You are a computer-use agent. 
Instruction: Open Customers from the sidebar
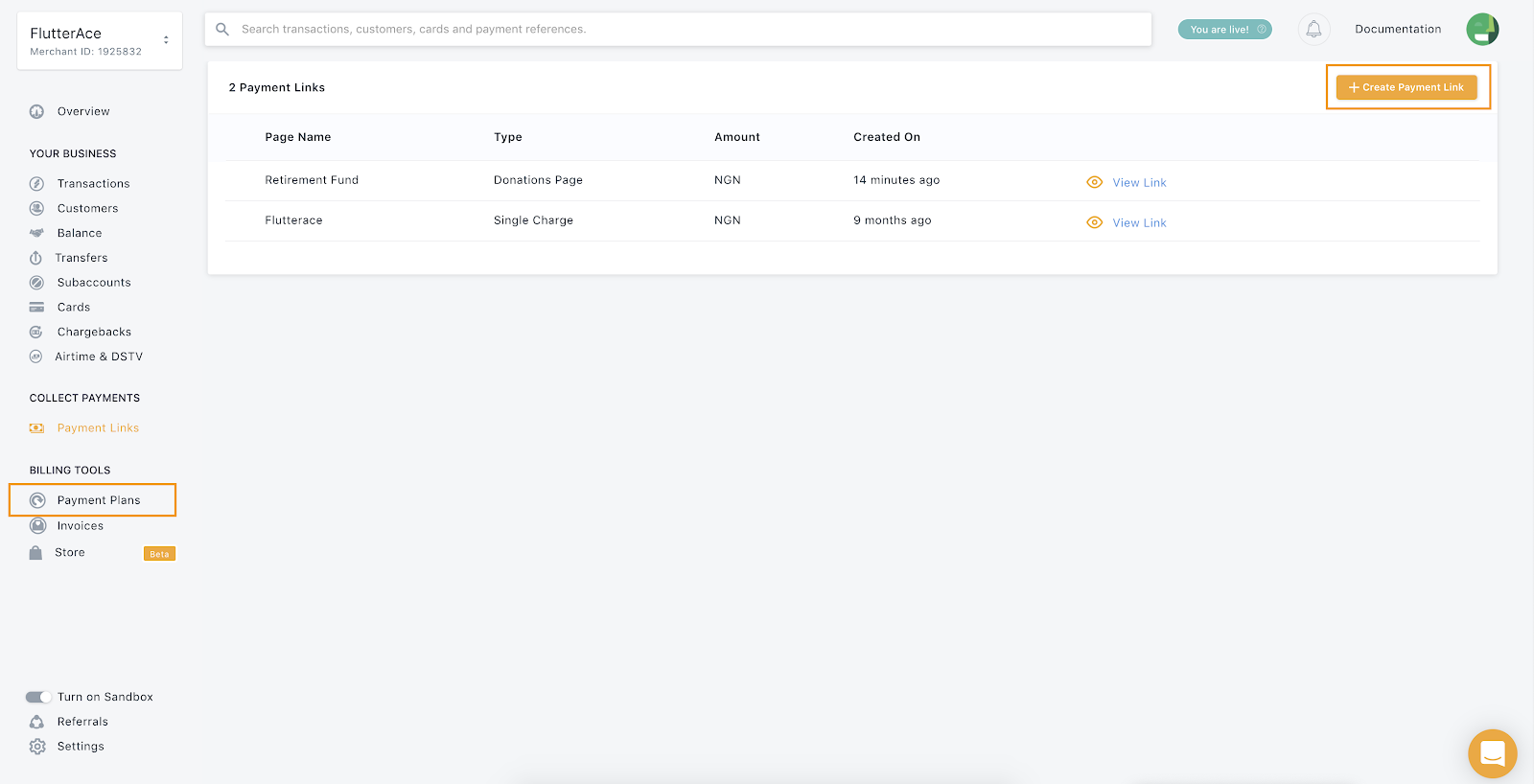[x=88, y=208]
